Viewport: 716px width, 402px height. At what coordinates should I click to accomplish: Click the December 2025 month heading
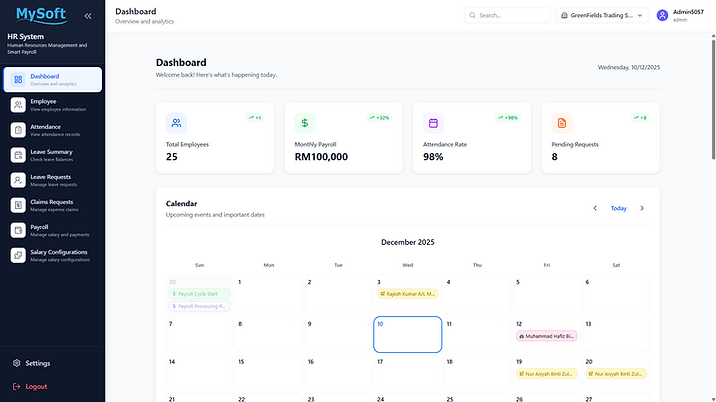point(408,242)
